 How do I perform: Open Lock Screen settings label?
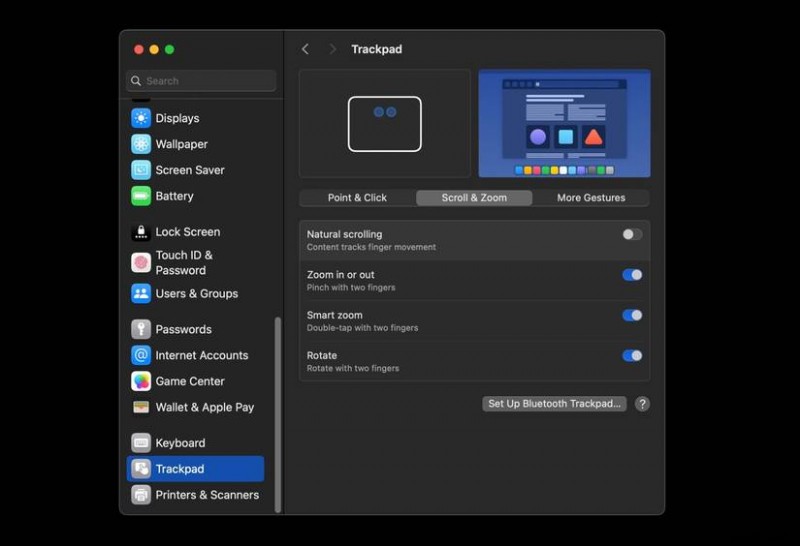click(x=188, y=232)
